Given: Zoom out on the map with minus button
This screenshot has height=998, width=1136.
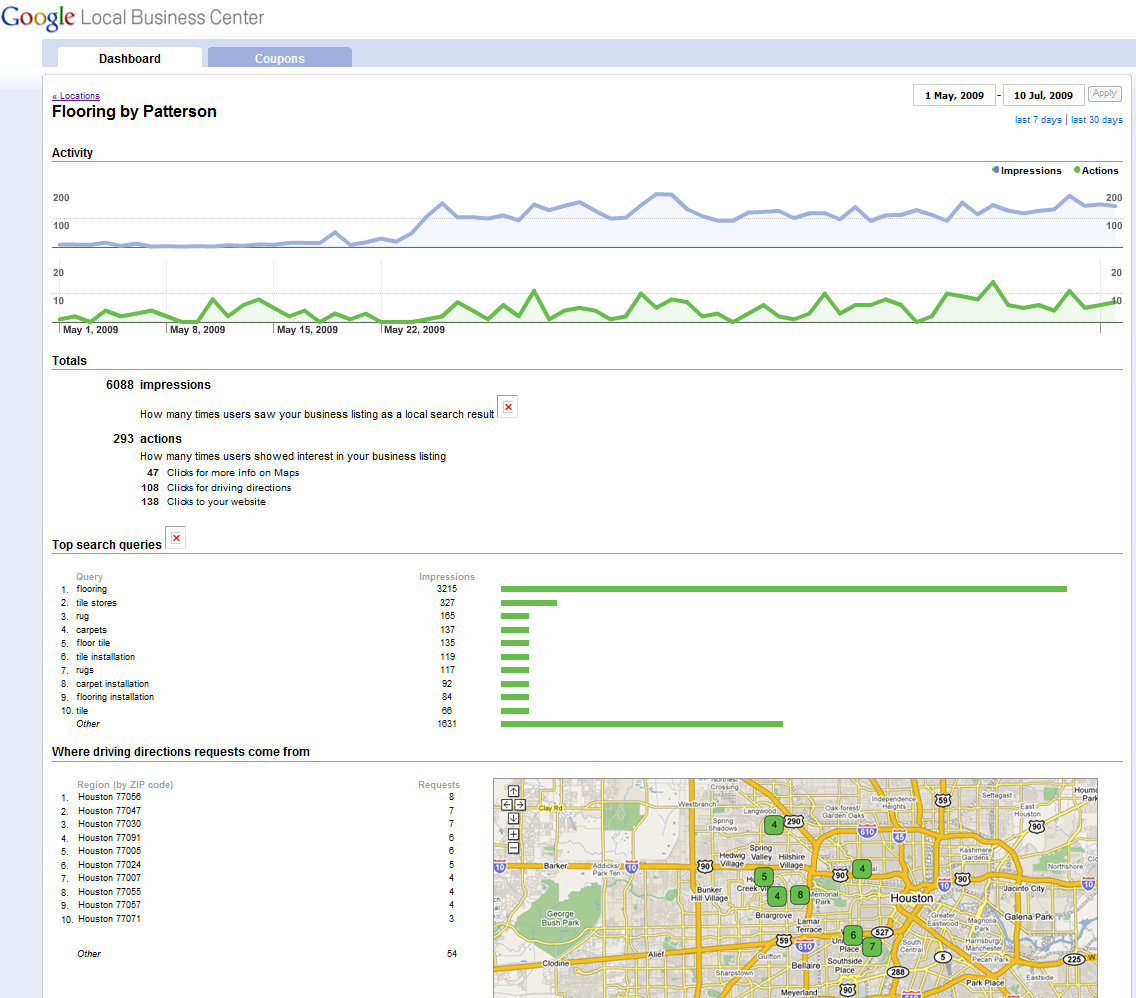Looking at the screenshot, I should click(513, 847).
